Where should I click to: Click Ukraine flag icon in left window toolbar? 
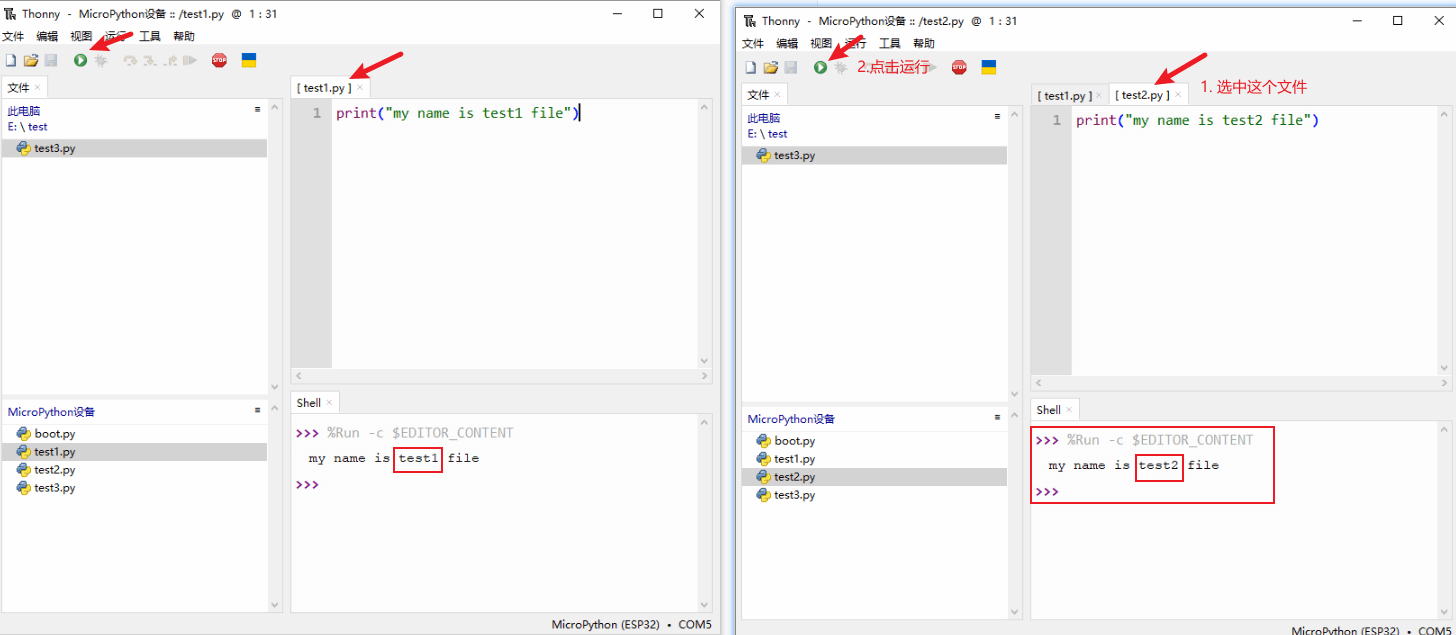click(x=249, y=60)
